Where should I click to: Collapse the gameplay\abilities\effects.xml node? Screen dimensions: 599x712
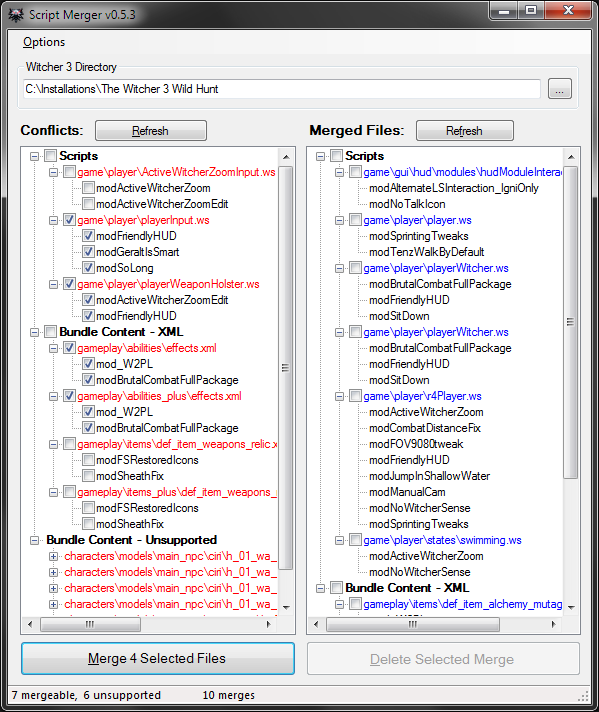pyautogui.click(x=54, y=348)
